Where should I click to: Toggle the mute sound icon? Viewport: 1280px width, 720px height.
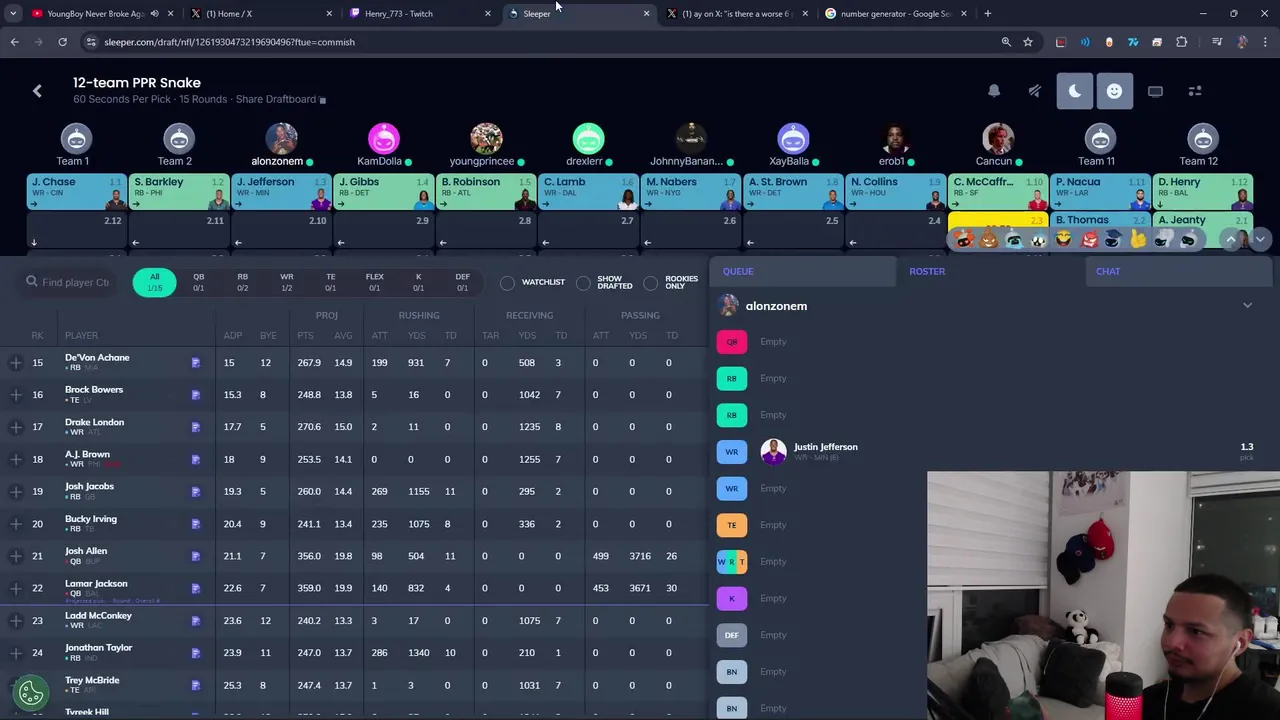(x=1034, y=91)
